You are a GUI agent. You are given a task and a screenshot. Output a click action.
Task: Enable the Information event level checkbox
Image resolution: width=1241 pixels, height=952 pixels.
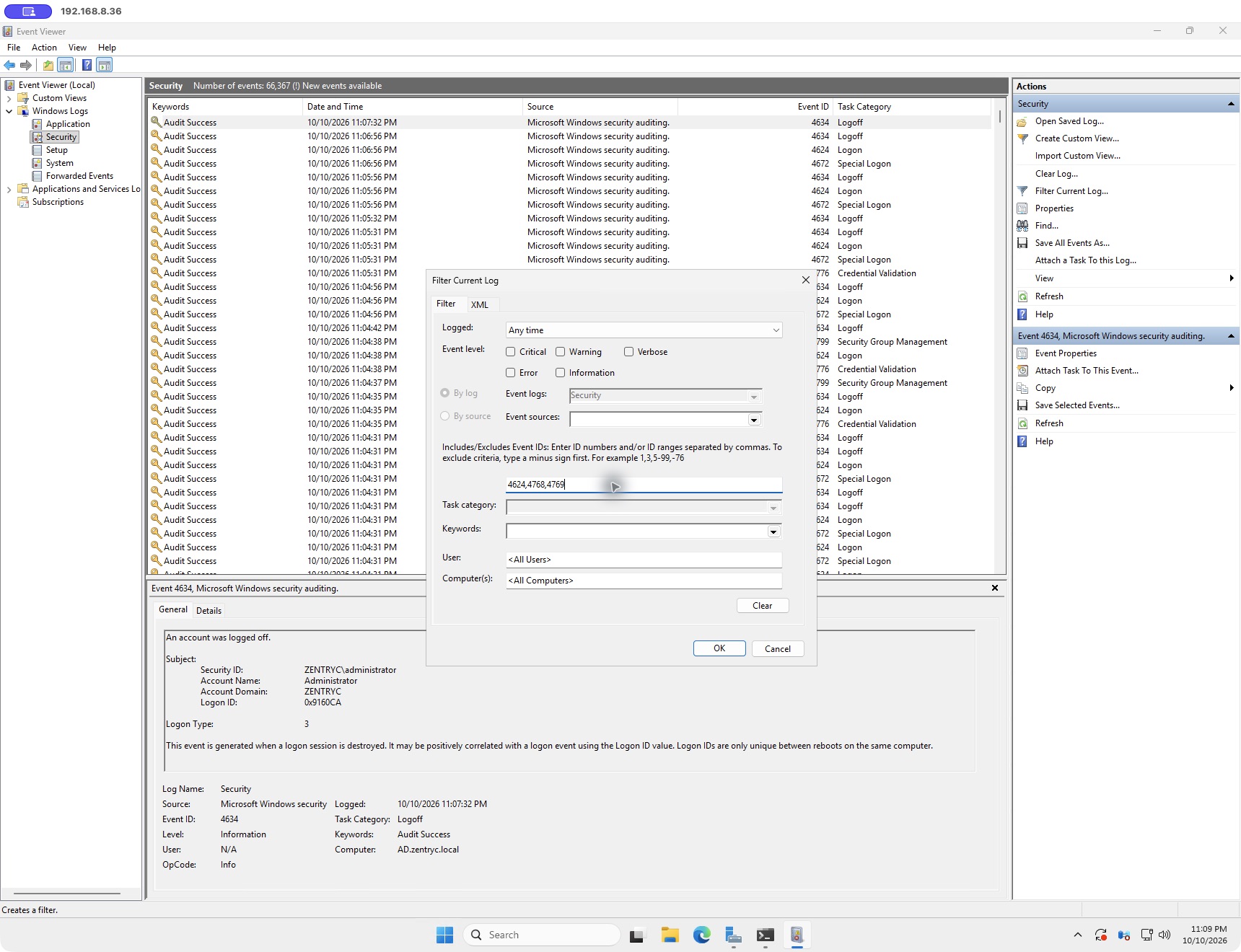pos(561,373)
